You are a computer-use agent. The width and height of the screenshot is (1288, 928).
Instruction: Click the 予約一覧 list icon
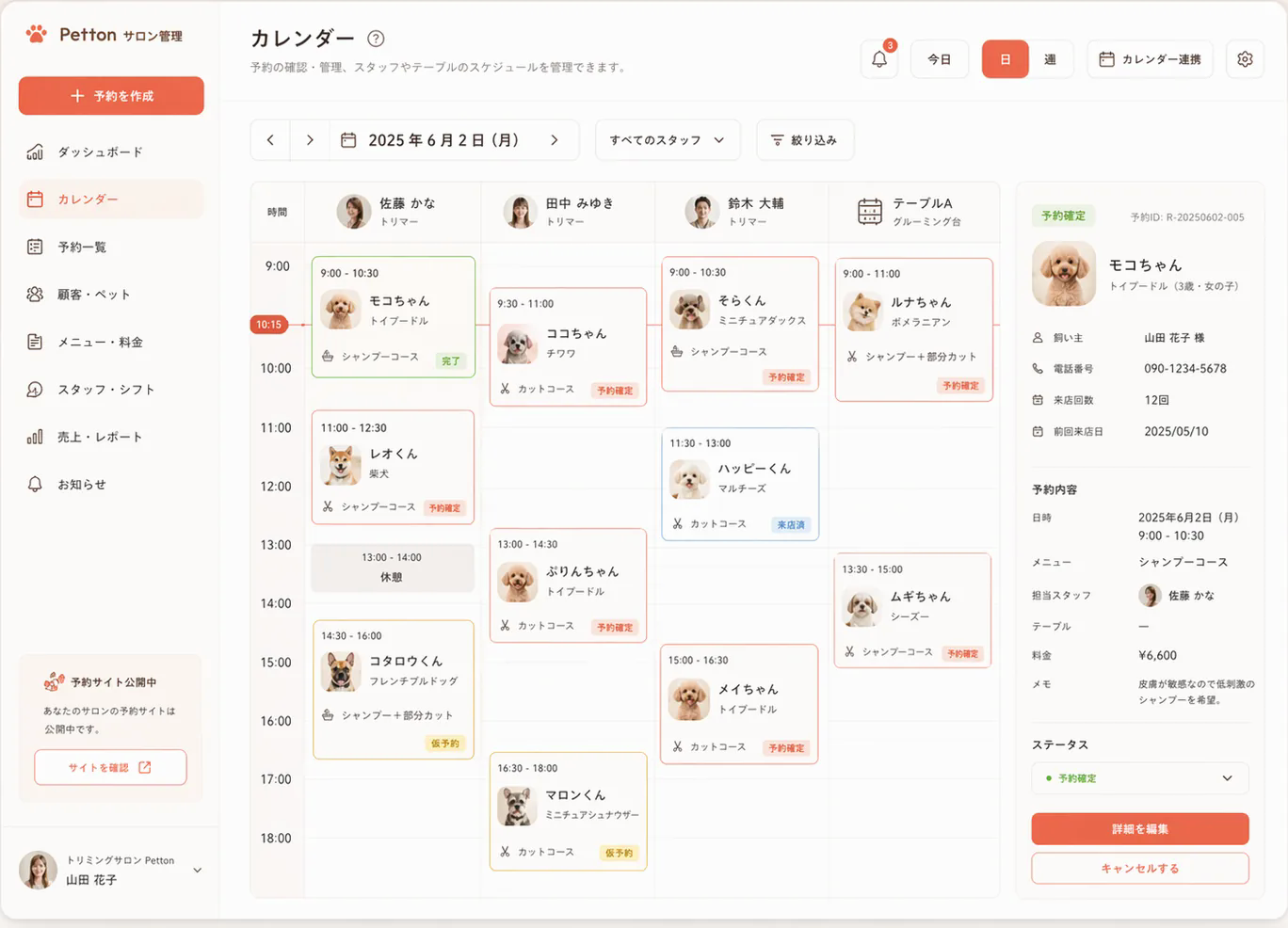tap(35, 247)
